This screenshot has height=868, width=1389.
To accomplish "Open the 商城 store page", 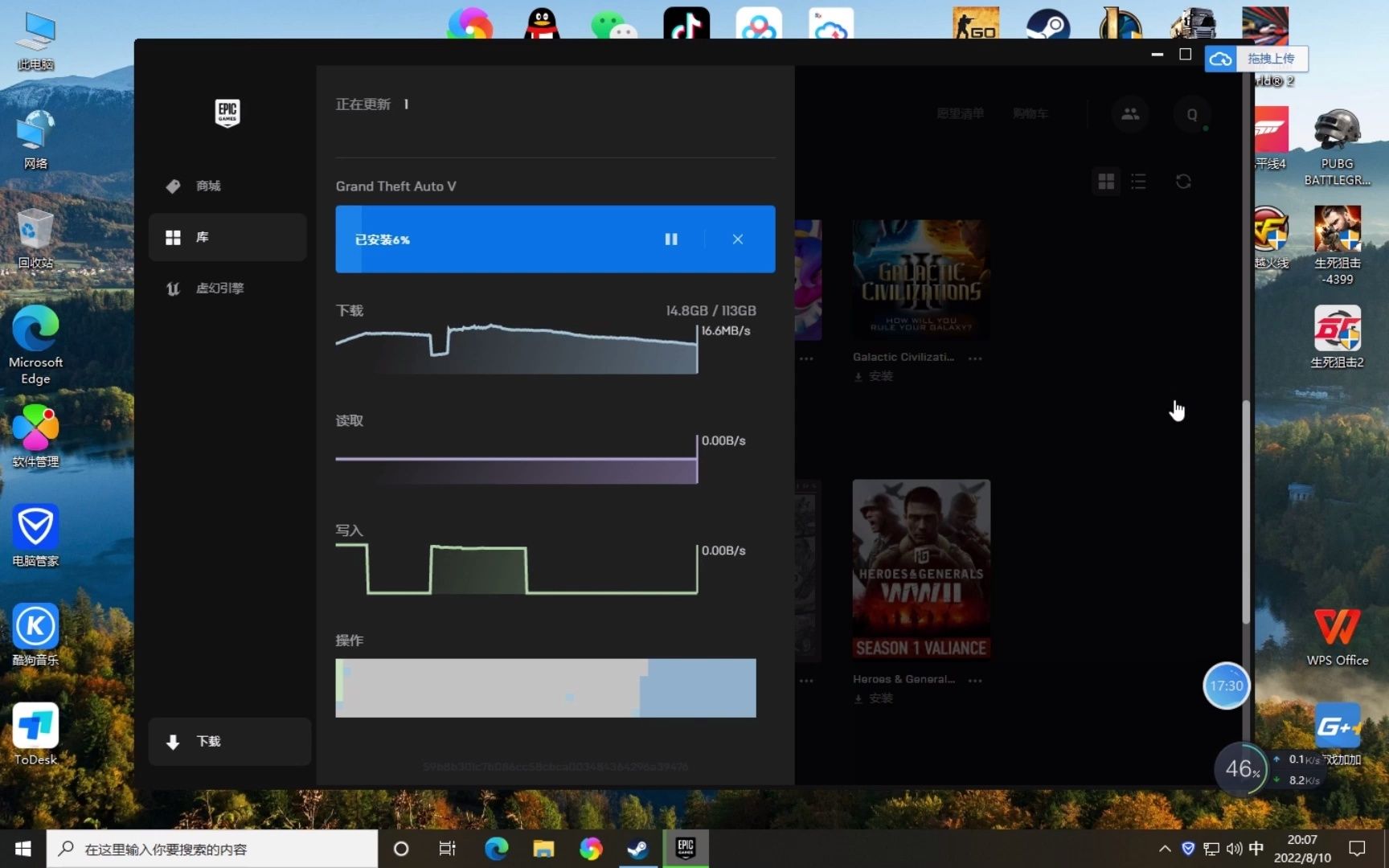I will [x=227, y=186].
